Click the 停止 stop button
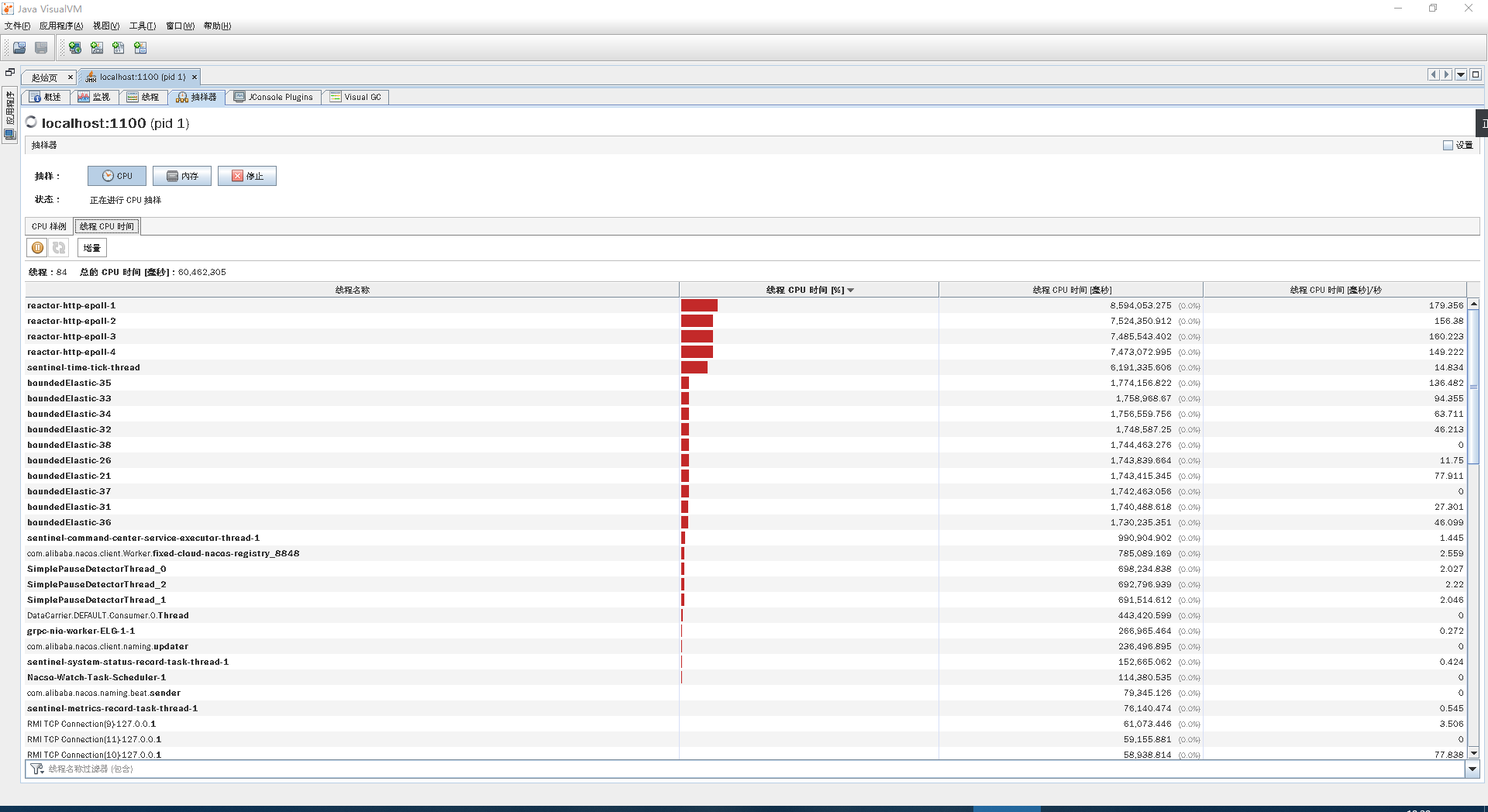Screen dimensions: 1488x812 coord(247,176)
